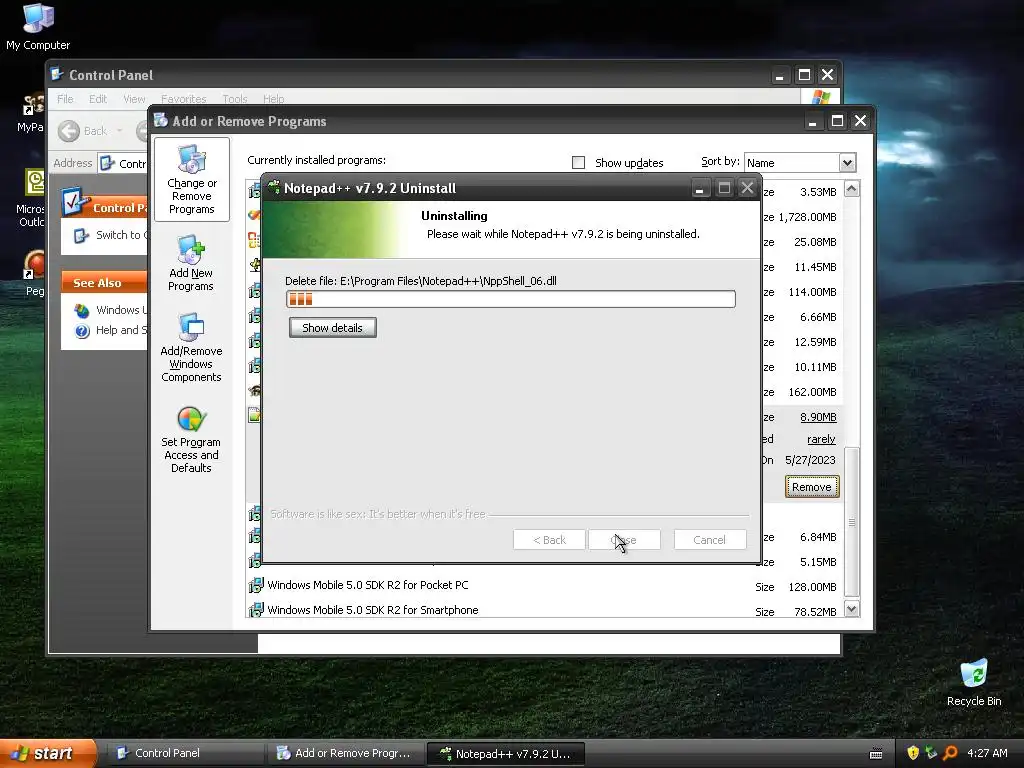The width and height of the screenshot is (1024, 768).
Task: Click the 8.90MB size link
Action: pyautogui.click(x=818, y=417)
